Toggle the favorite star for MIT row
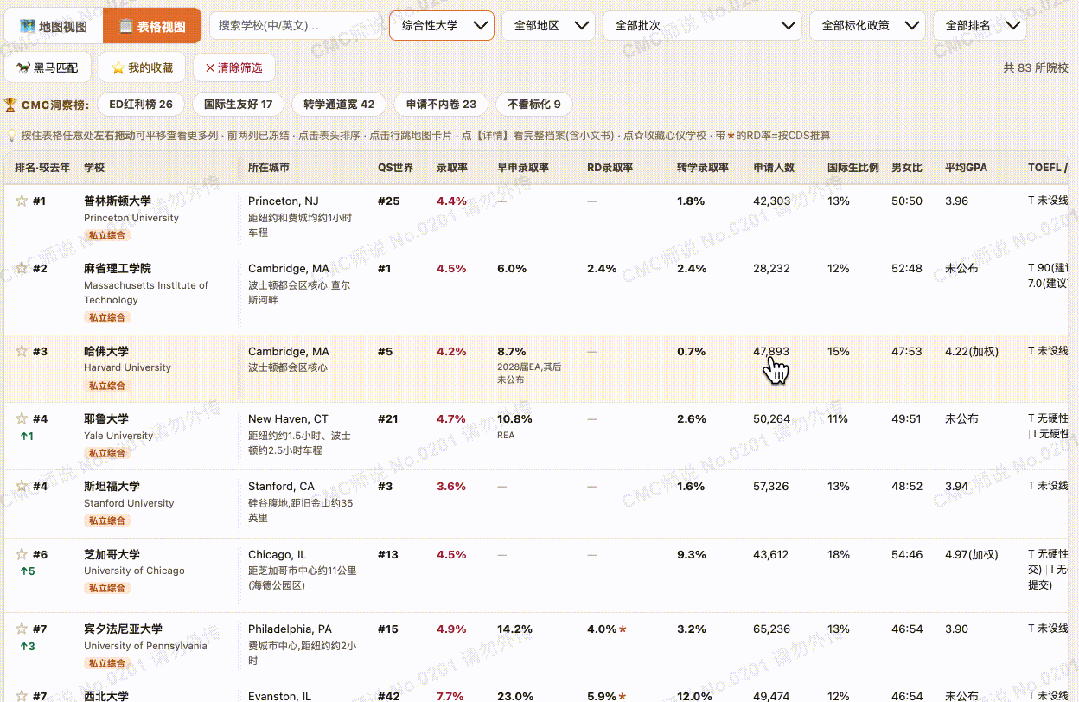 [21, 268]
